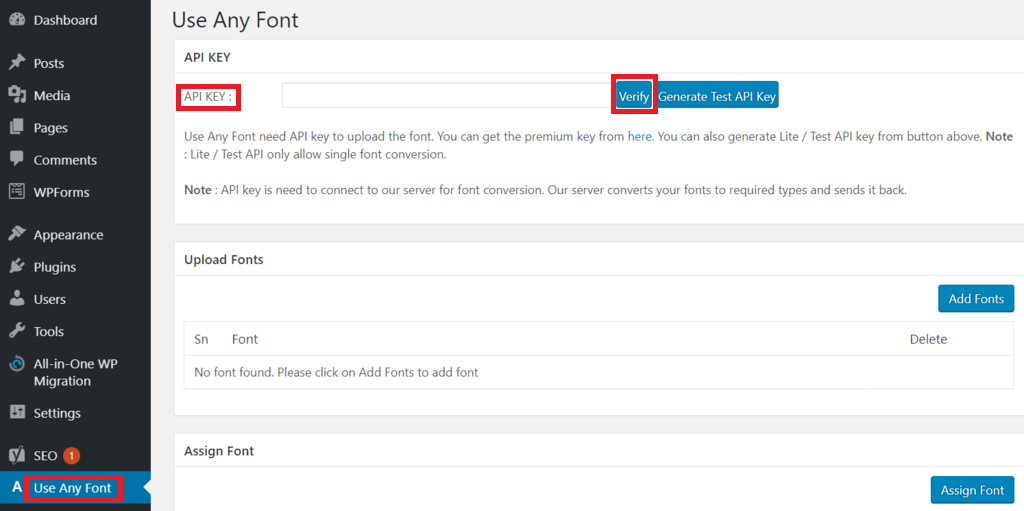Click the Verify button
1024x511 pixels.
[633, 96]
